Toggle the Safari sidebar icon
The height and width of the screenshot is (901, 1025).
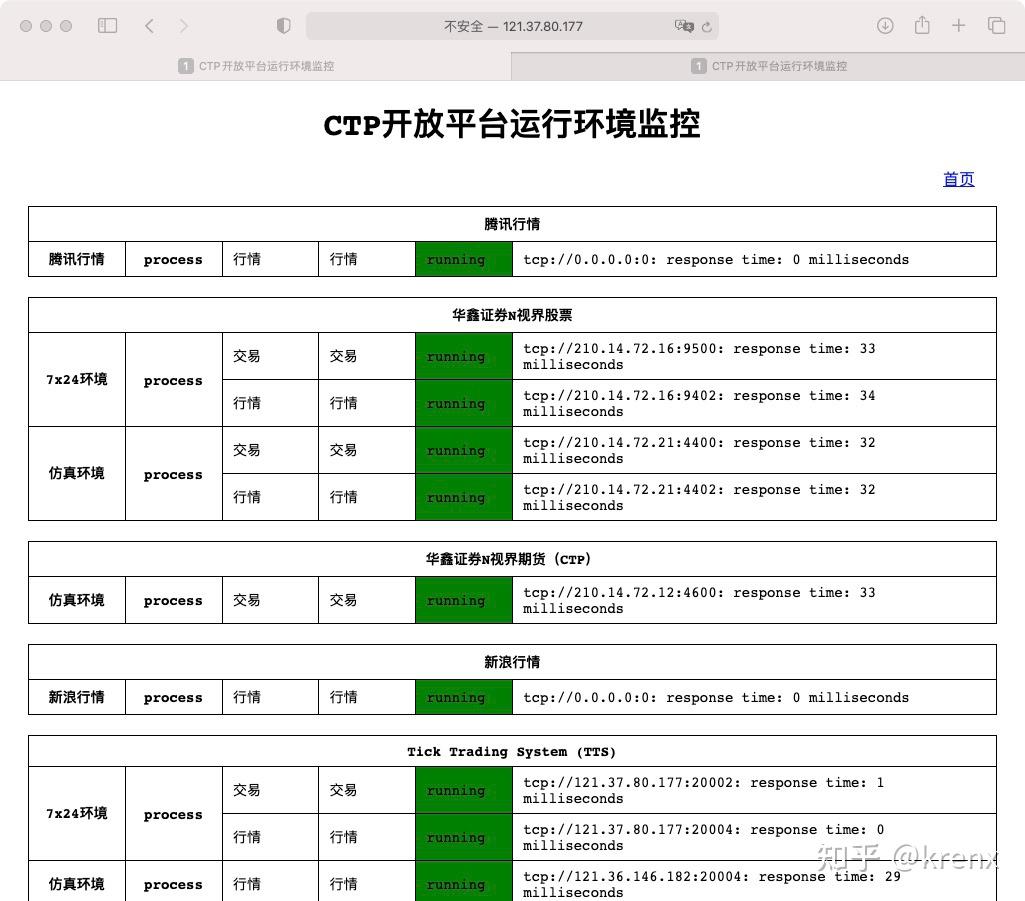tap(107, 26)
